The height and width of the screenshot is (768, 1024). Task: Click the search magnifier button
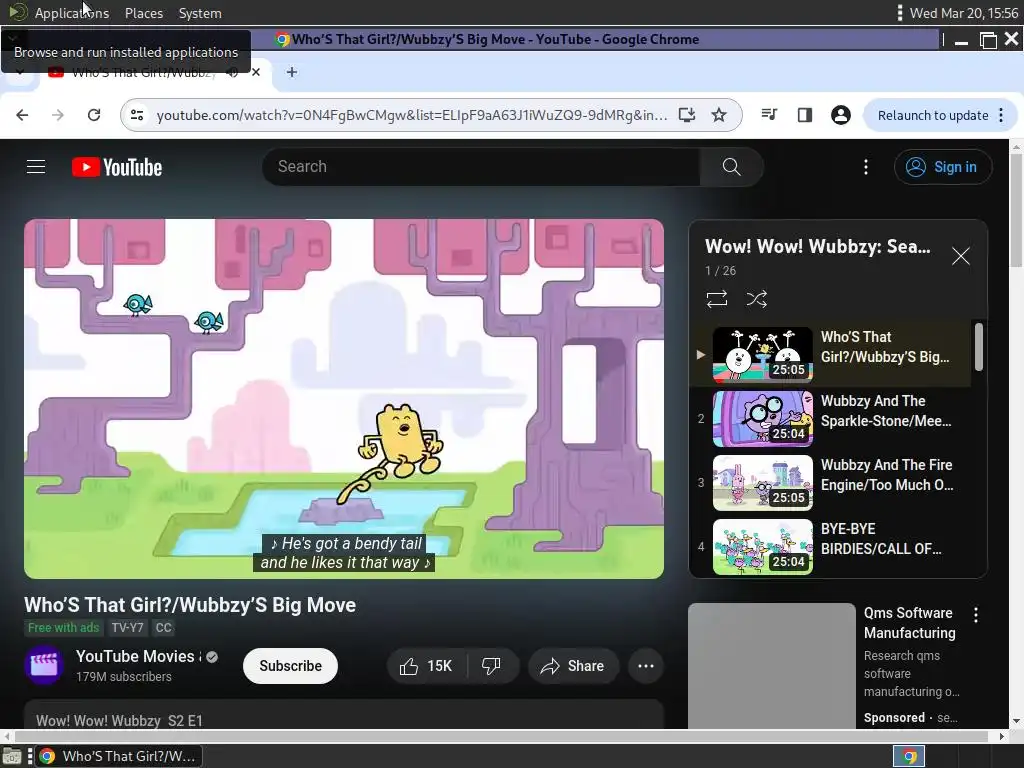click(x=731, y=167)
